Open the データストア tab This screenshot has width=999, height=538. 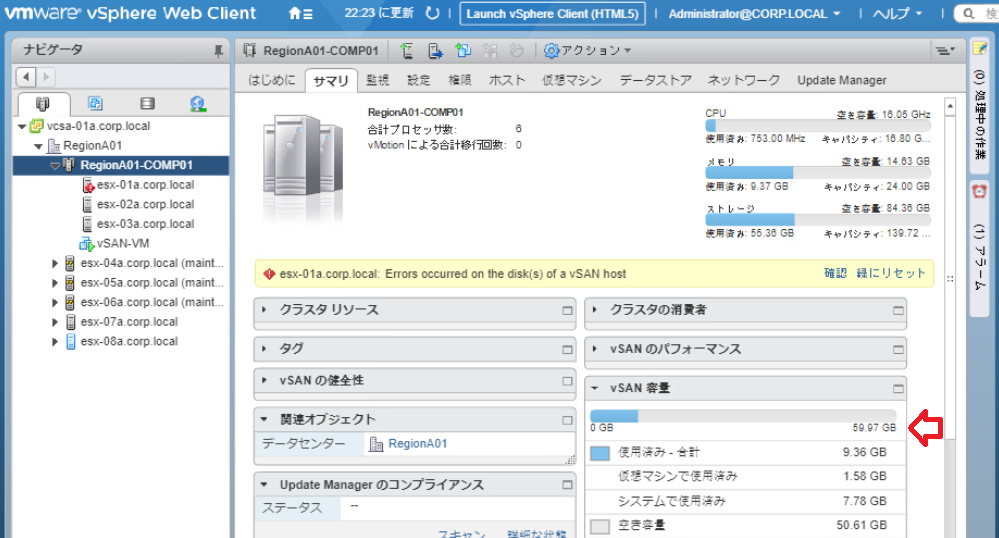656,80
